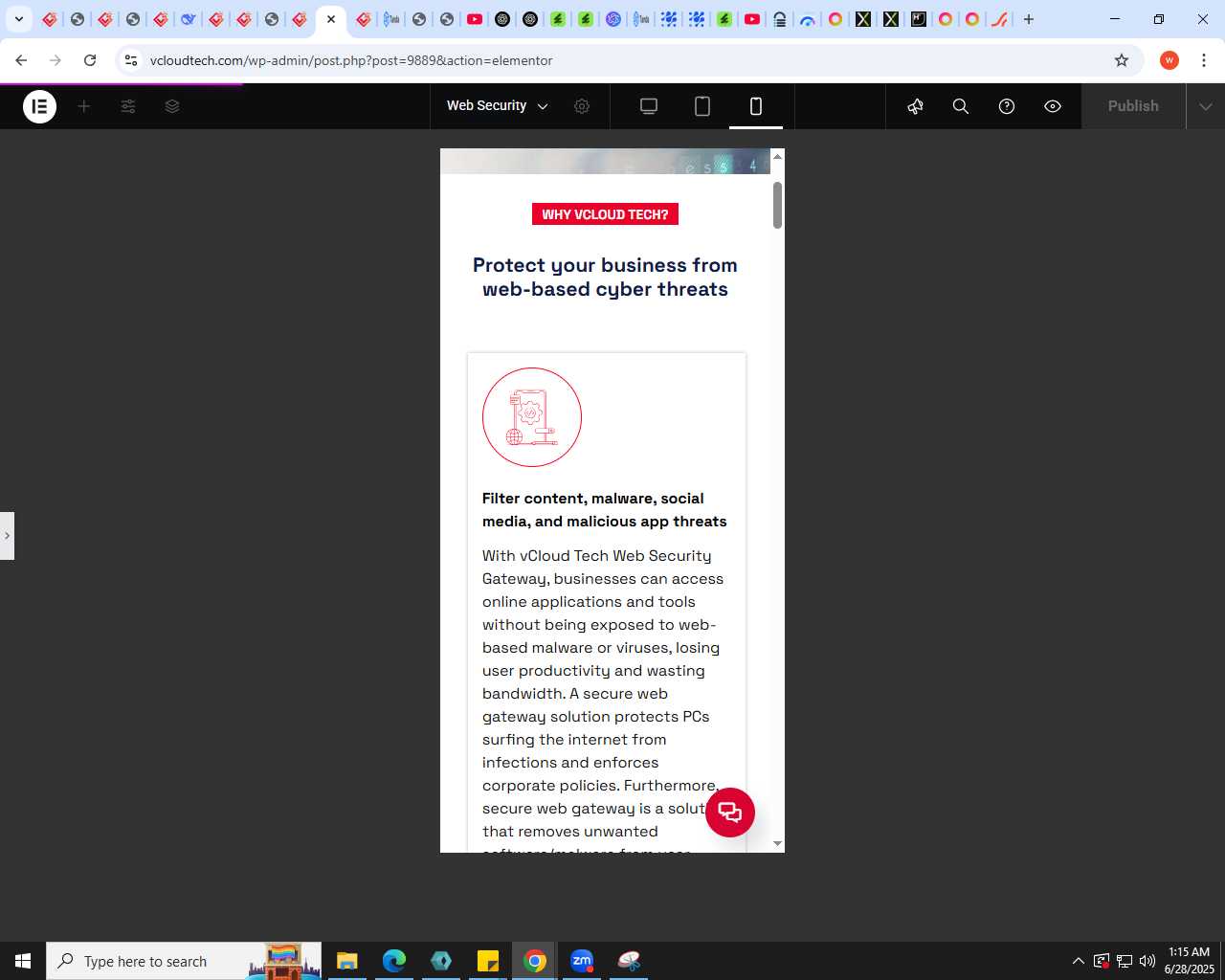Image resolution: width=1225 pixels, height=980 pixels.
Task: Launch Microsoft Edge from taskbar
Action: click(x=394, y=961)
